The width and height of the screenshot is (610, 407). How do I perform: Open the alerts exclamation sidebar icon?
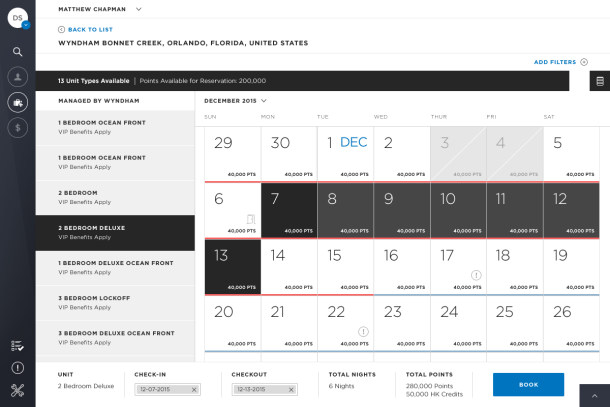point(18,368)
